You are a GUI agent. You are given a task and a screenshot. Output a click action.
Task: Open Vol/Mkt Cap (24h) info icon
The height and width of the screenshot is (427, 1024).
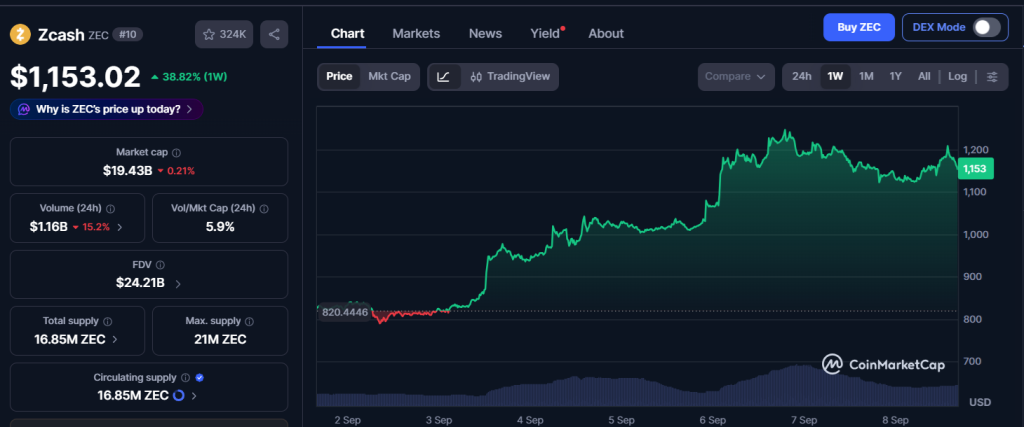click(264, 209)
